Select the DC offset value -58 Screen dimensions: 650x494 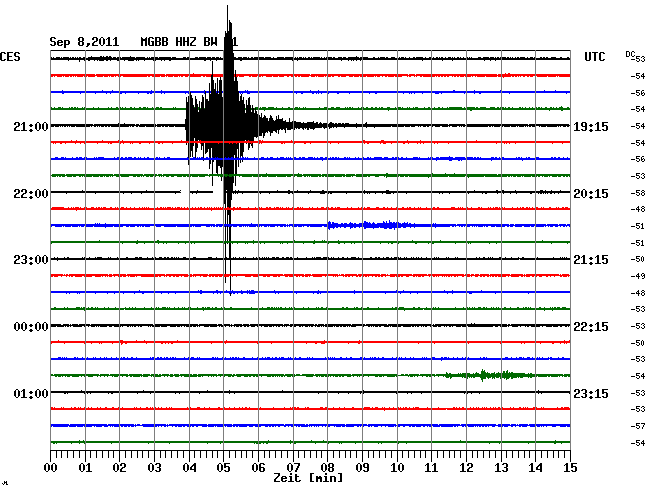point(638,193)
